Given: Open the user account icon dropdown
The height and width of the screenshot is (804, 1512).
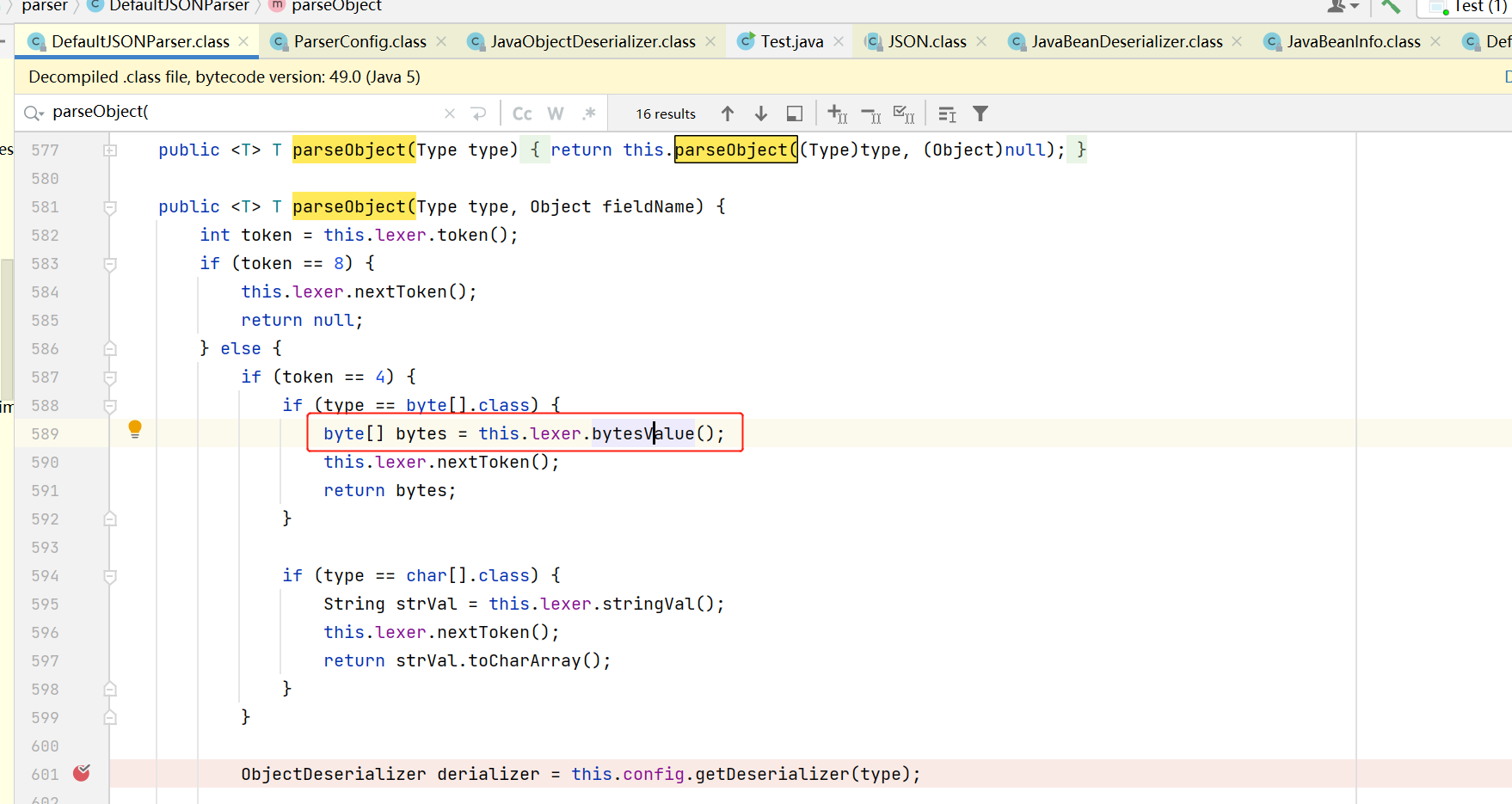Looking at the screenshot, I should click(x=1342, y=6).
